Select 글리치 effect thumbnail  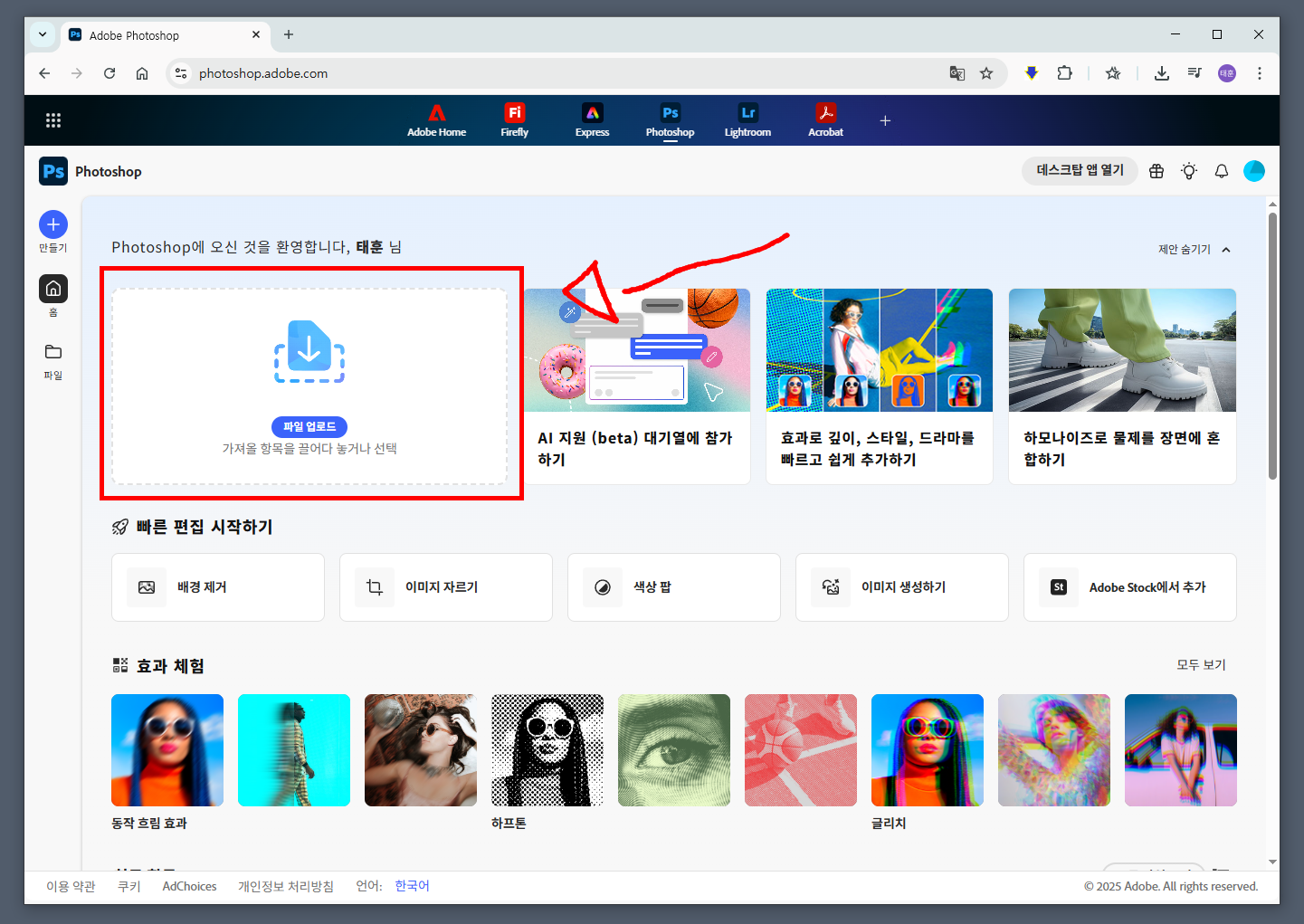click(x=928, y=750)
